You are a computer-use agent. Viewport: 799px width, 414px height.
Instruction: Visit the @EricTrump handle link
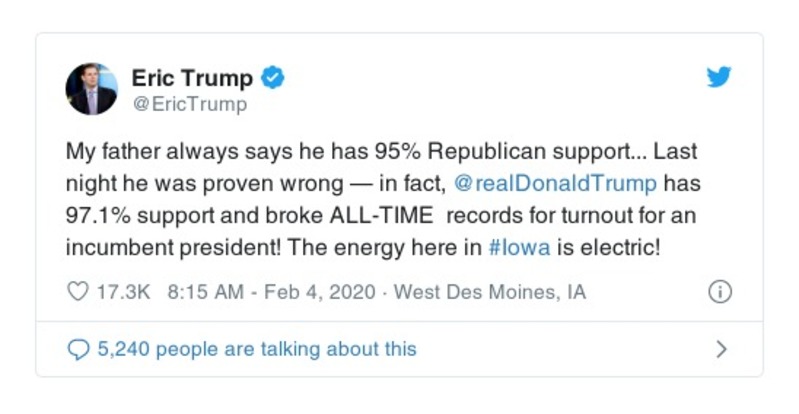pyautogui.click(x=189, y=103)
